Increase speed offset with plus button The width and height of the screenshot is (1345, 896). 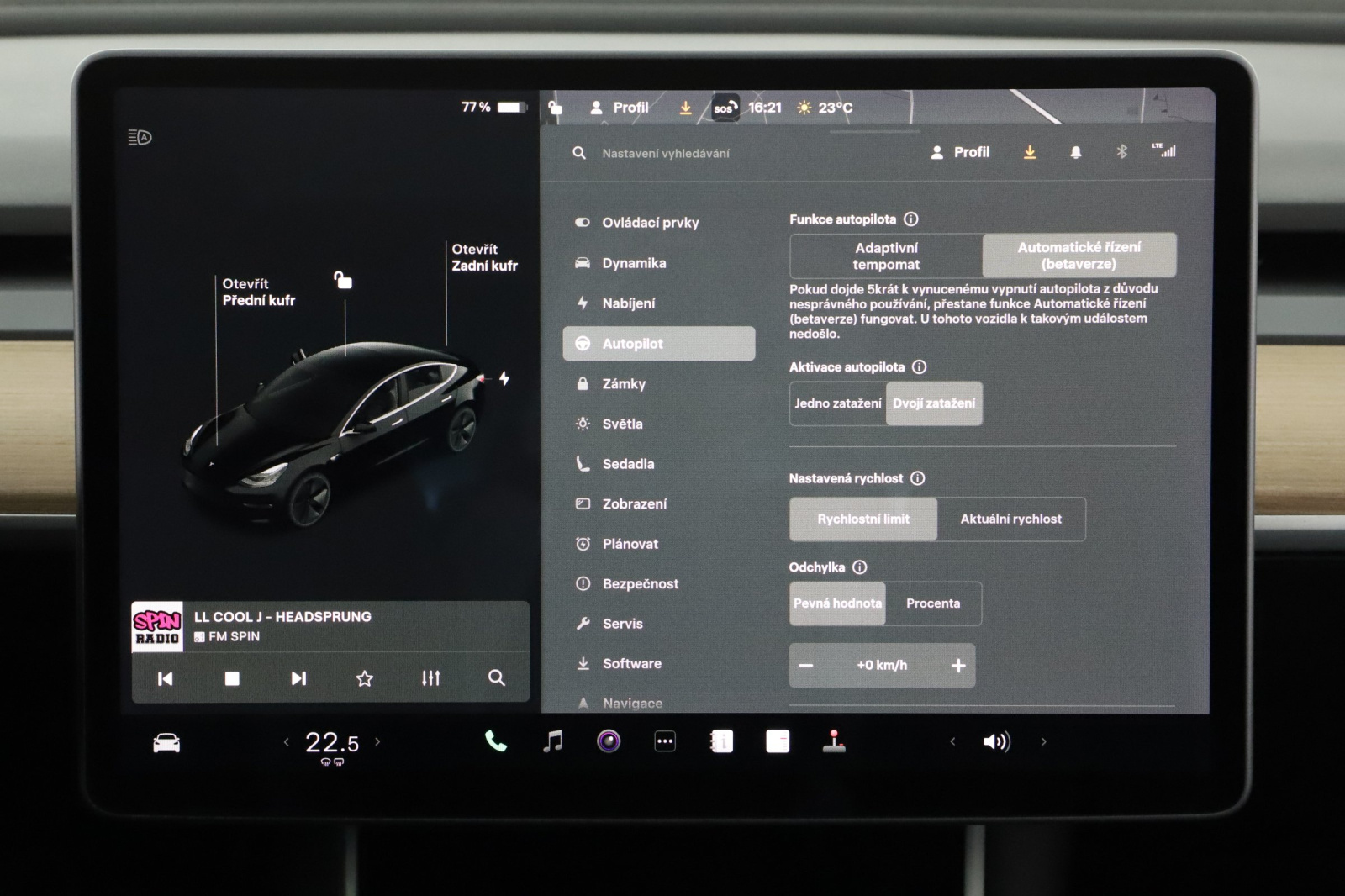[x=957, y=666]
